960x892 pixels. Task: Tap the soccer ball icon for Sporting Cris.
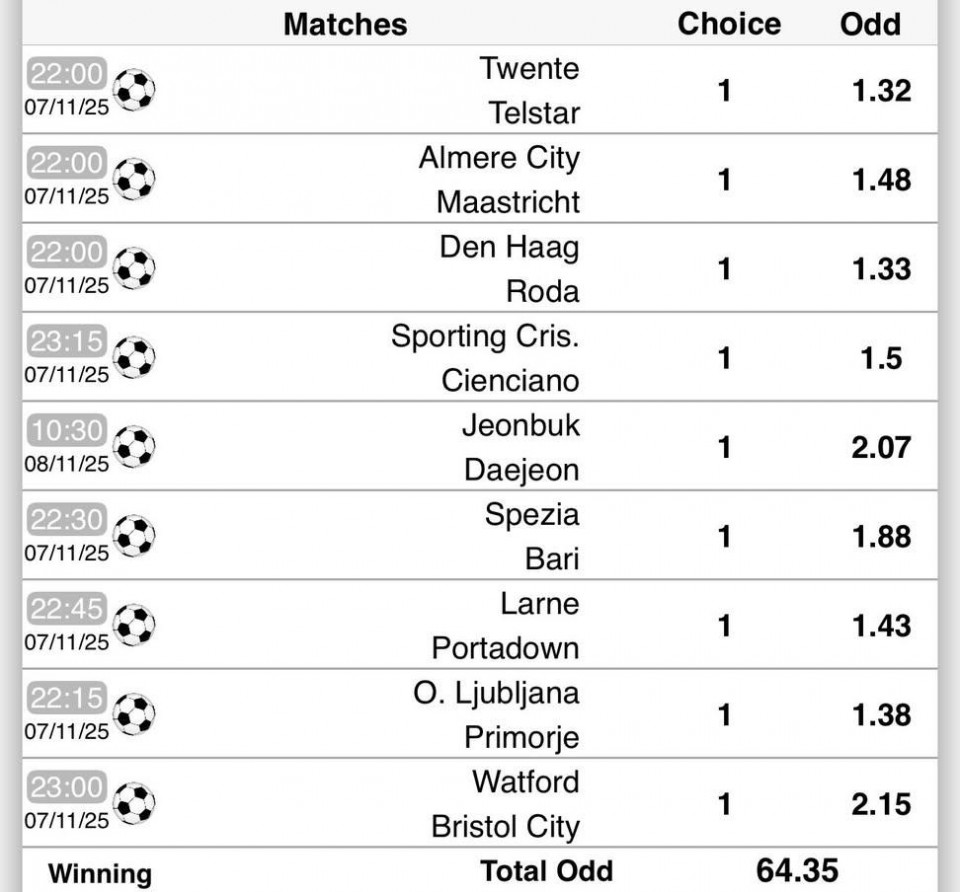pos(134,358)
